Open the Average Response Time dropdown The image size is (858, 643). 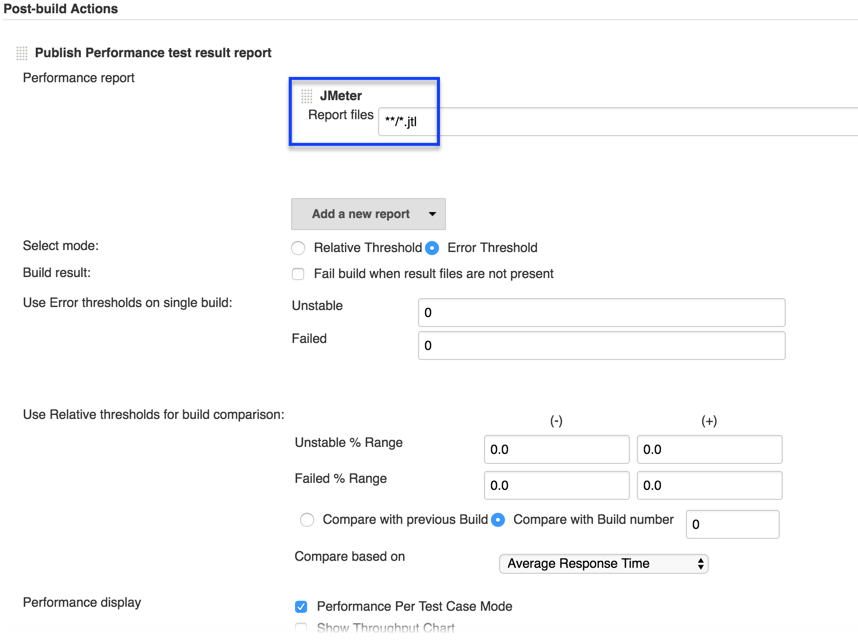603,564
